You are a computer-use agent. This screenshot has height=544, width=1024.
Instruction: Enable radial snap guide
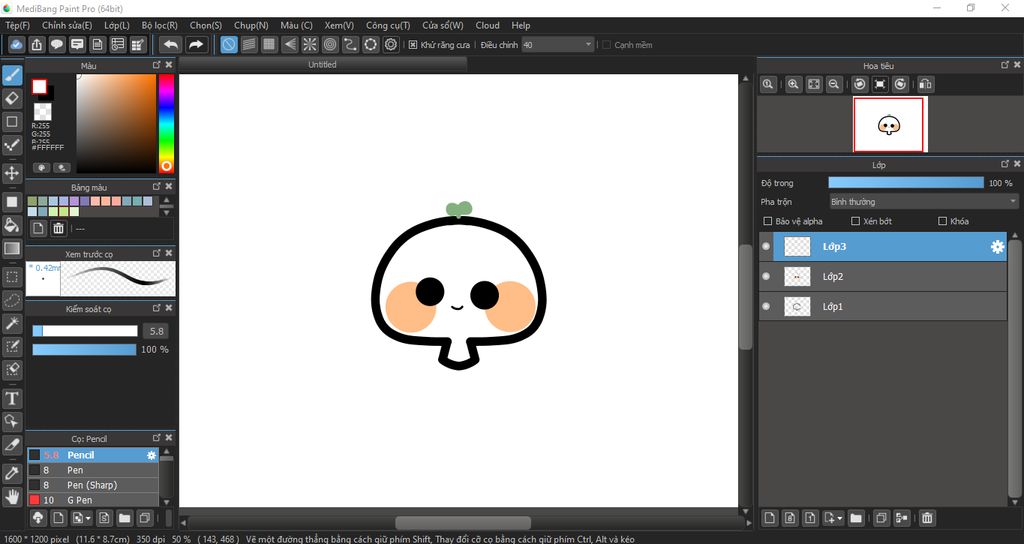tap(310, 44)
